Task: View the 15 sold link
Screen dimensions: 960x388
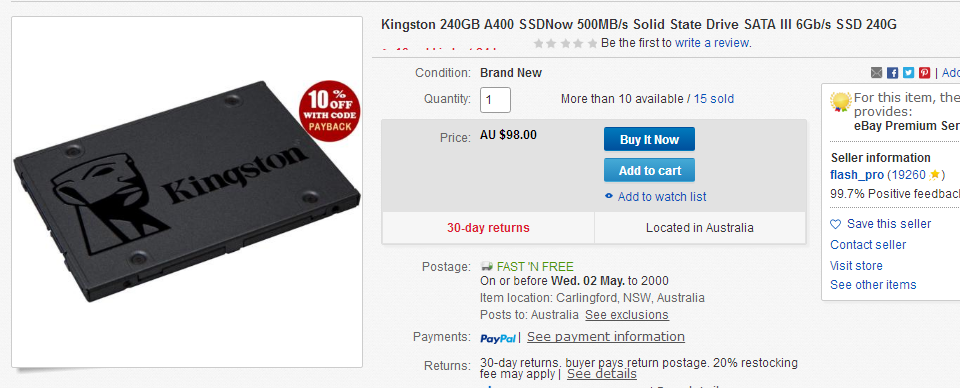Action: pyautogui.click(x=714, y=99)
